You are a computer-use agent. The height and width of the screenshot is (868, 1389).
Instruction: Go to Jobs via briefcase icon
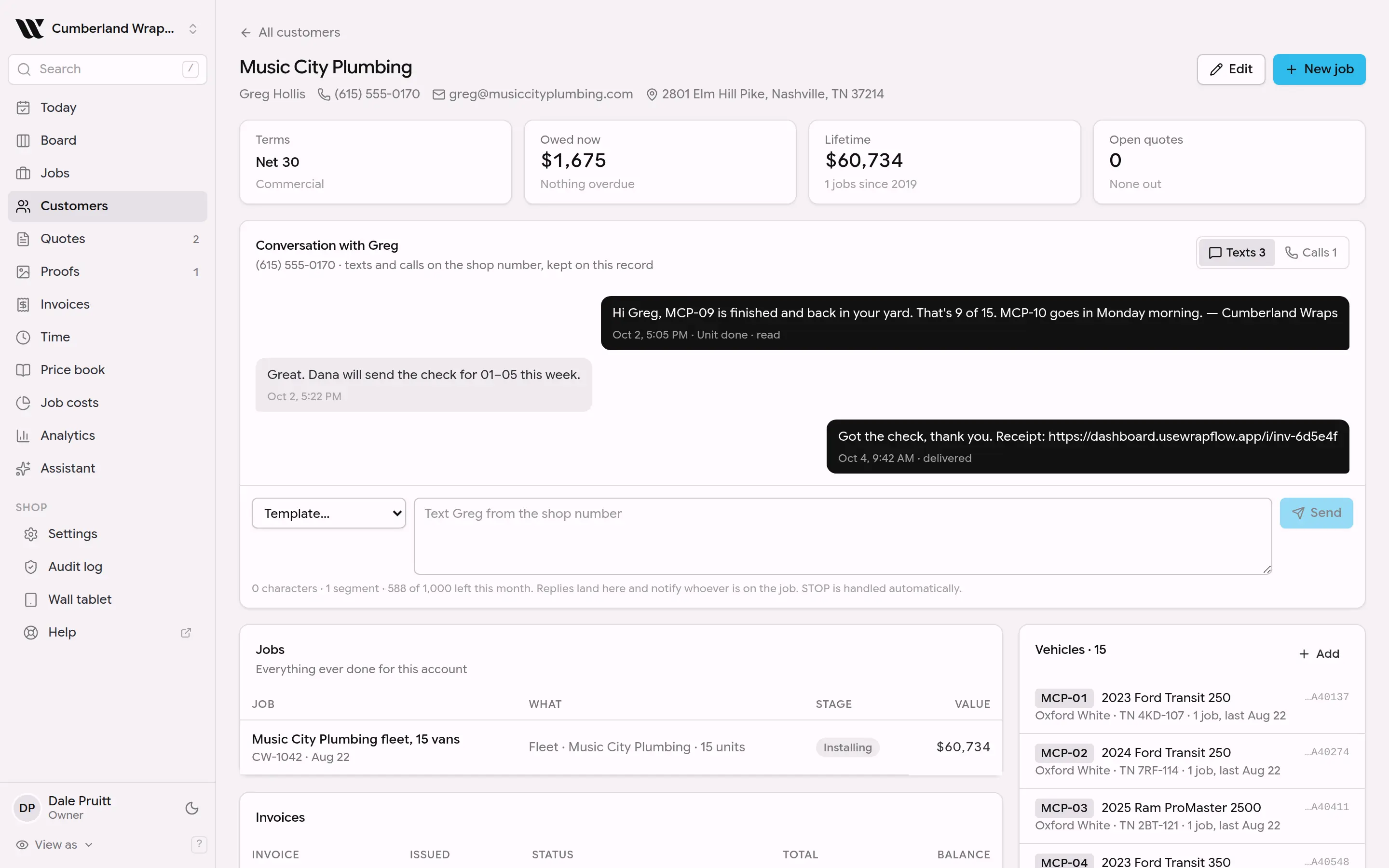pyautogui.click(x=23, y=173)
